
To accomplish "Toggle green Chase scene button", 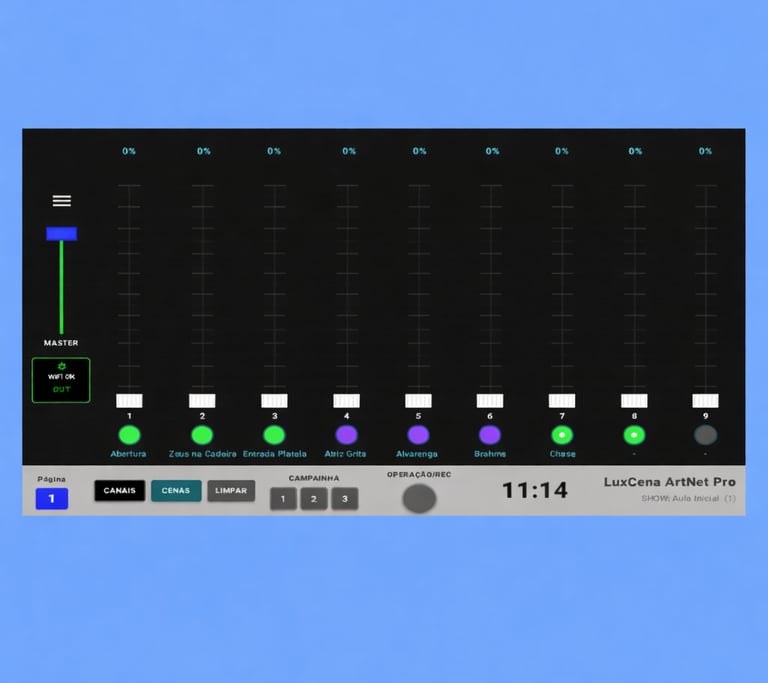I will pyautogui.click(x=562, y=435).
